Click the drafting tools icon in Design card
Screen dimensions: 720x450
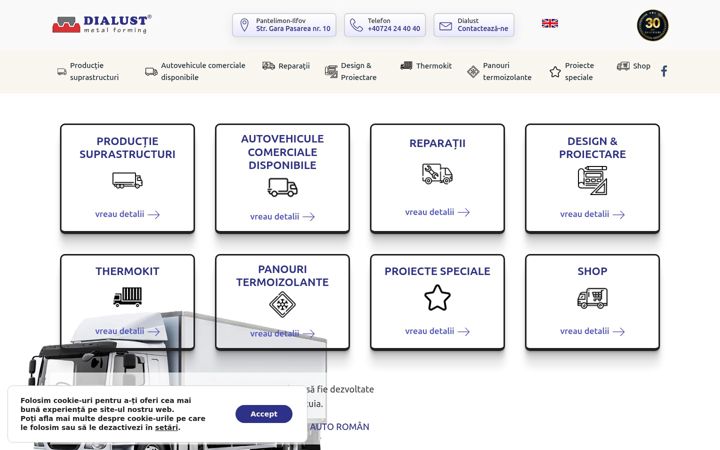592,180
